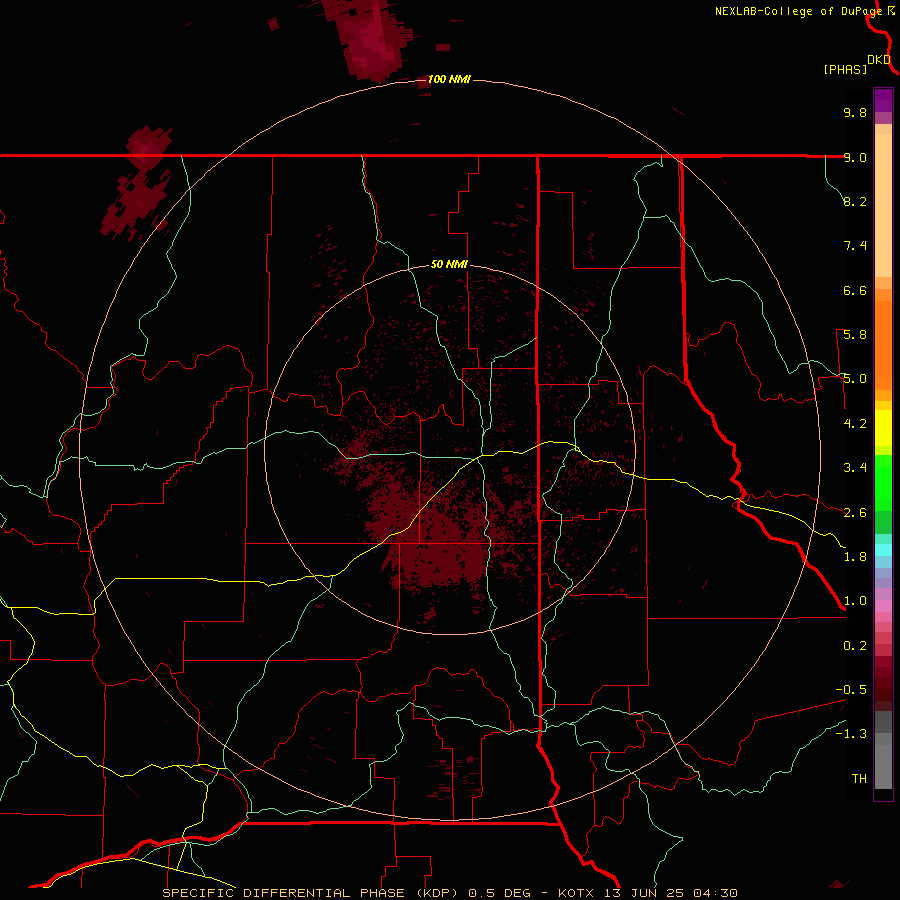Click the DKD label above the legend

click(x=879, y=59)
